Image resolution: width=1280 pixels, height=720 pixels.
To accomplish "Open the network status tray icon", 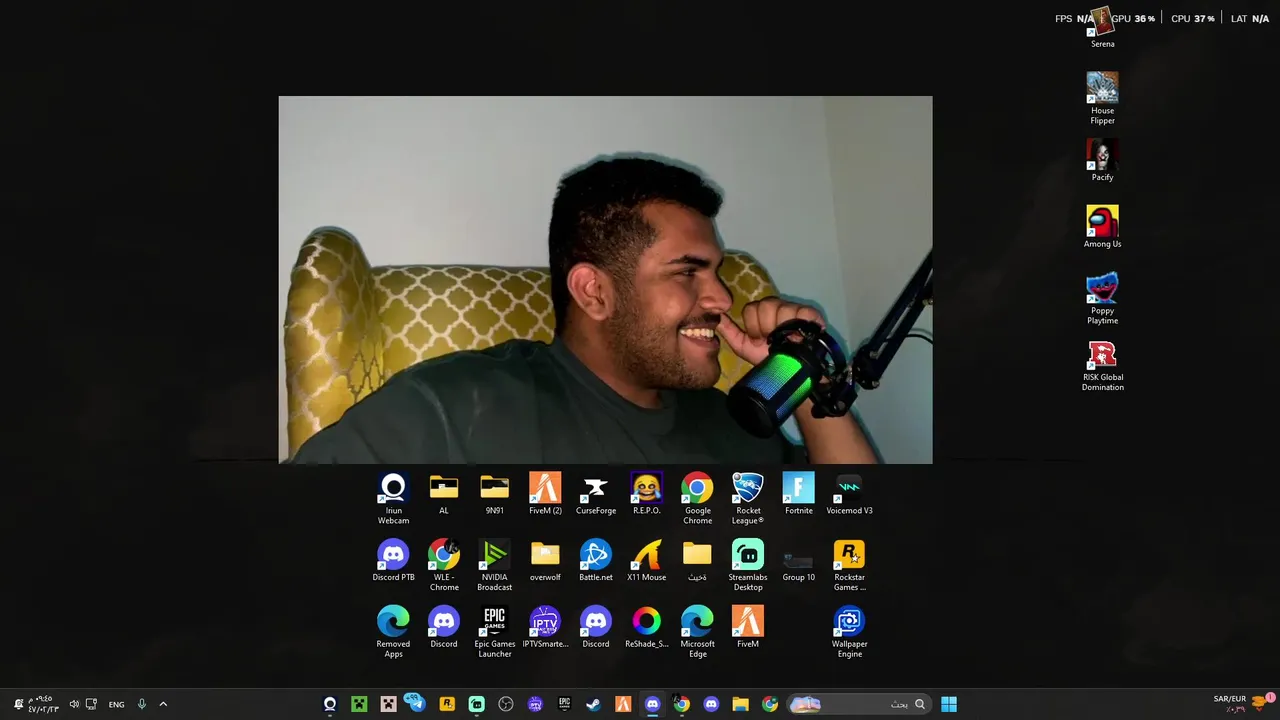I will [91, 704].
